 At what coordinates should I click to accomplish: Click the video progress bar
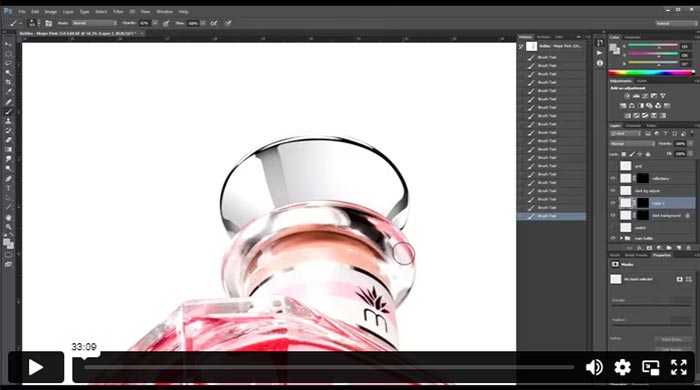pyautogui.click(x=329, y=368)
